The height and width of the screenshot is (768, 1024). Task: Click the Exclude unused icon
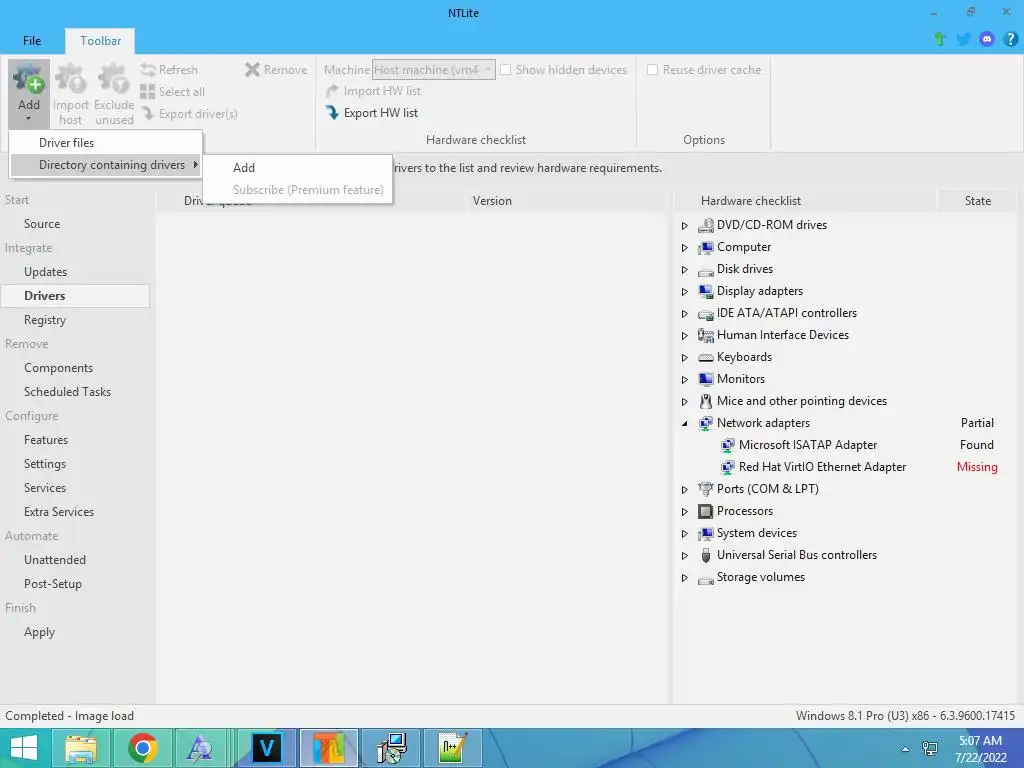(x=114, y=79)
